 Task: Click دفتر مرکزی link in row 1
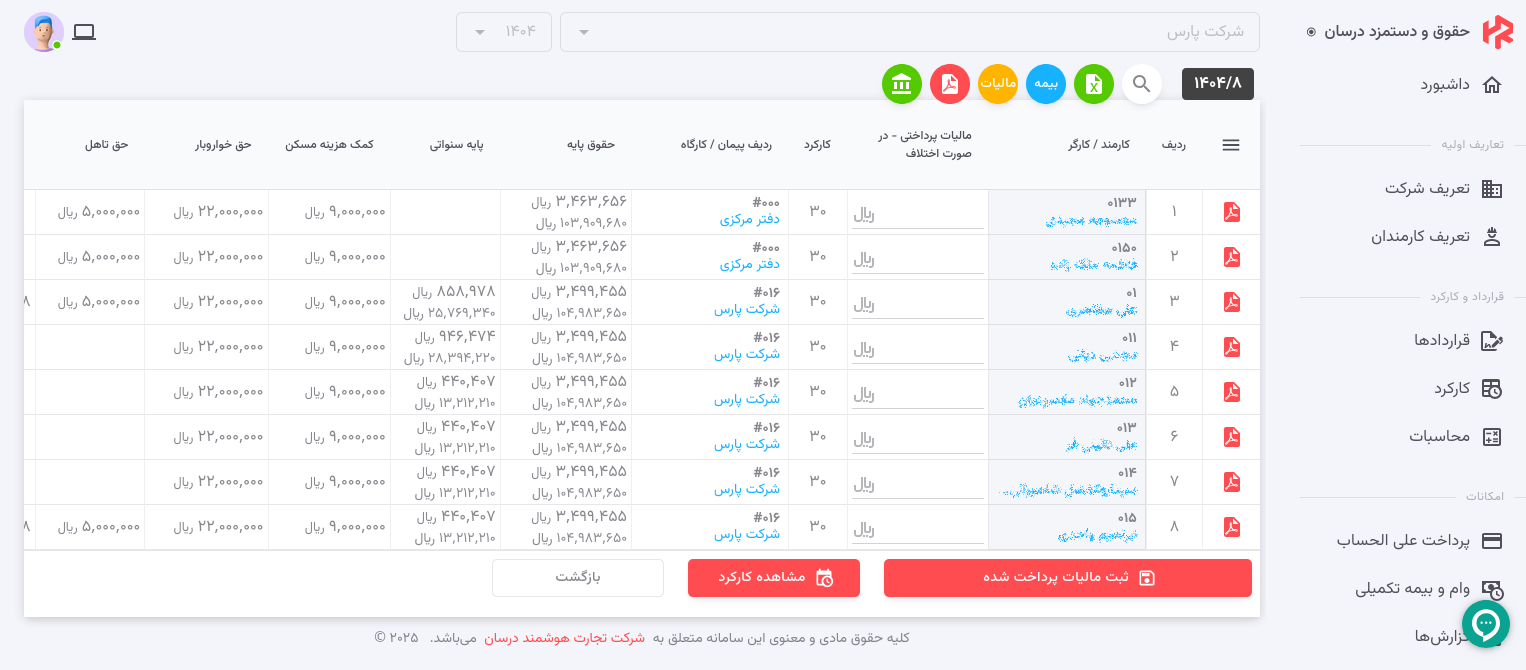(x=749, y=220)
